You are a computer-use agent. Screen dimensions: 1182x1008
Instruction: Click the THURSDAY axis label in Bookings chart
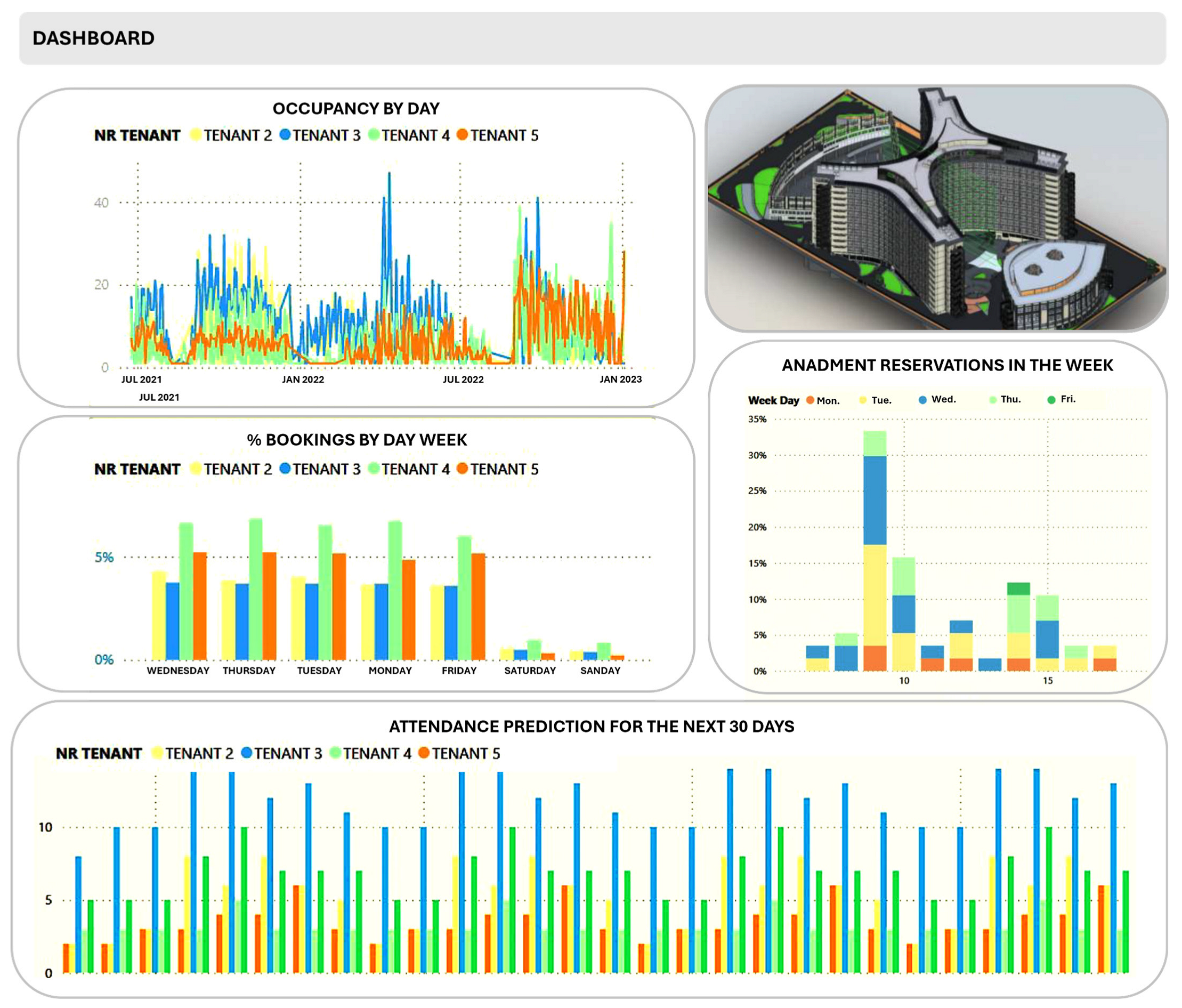[249, 671]
